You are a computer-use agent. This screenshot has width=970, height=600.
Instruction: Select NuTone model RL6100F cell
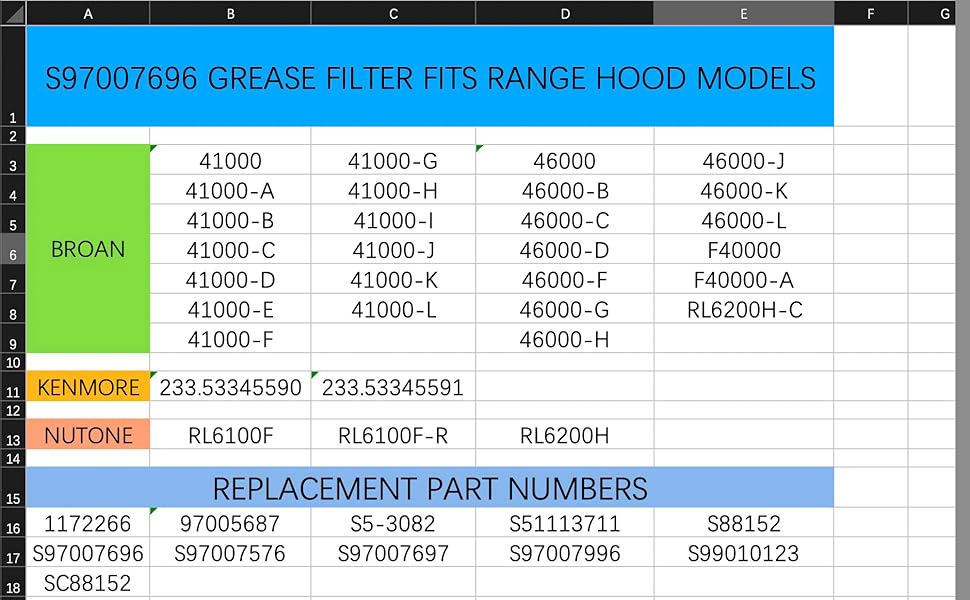pyautogui.click(x=230, y=435)
